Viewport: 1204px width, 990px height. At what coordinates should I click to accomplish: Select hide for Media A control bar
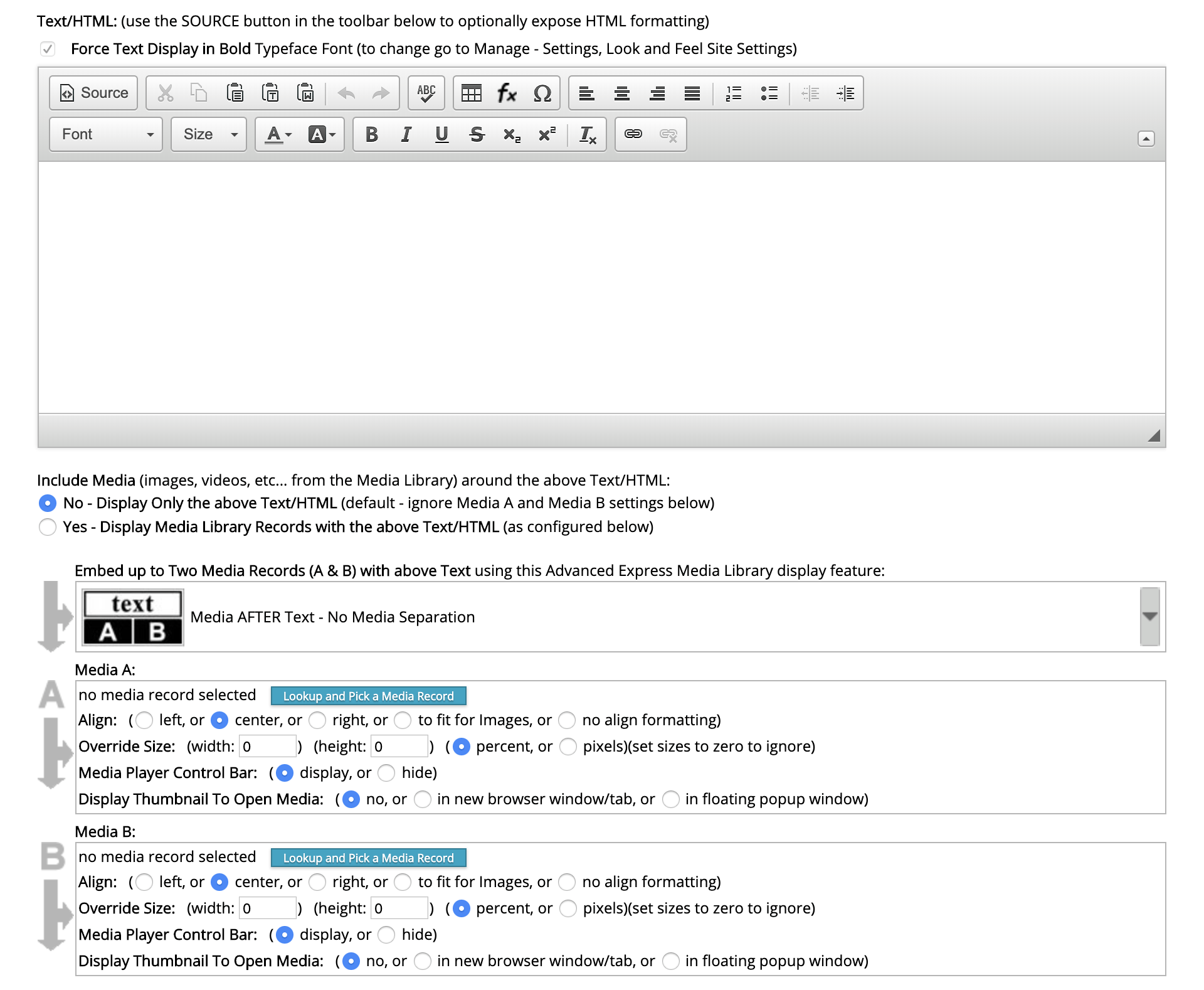pyautogui.click(x=386, y=773)
